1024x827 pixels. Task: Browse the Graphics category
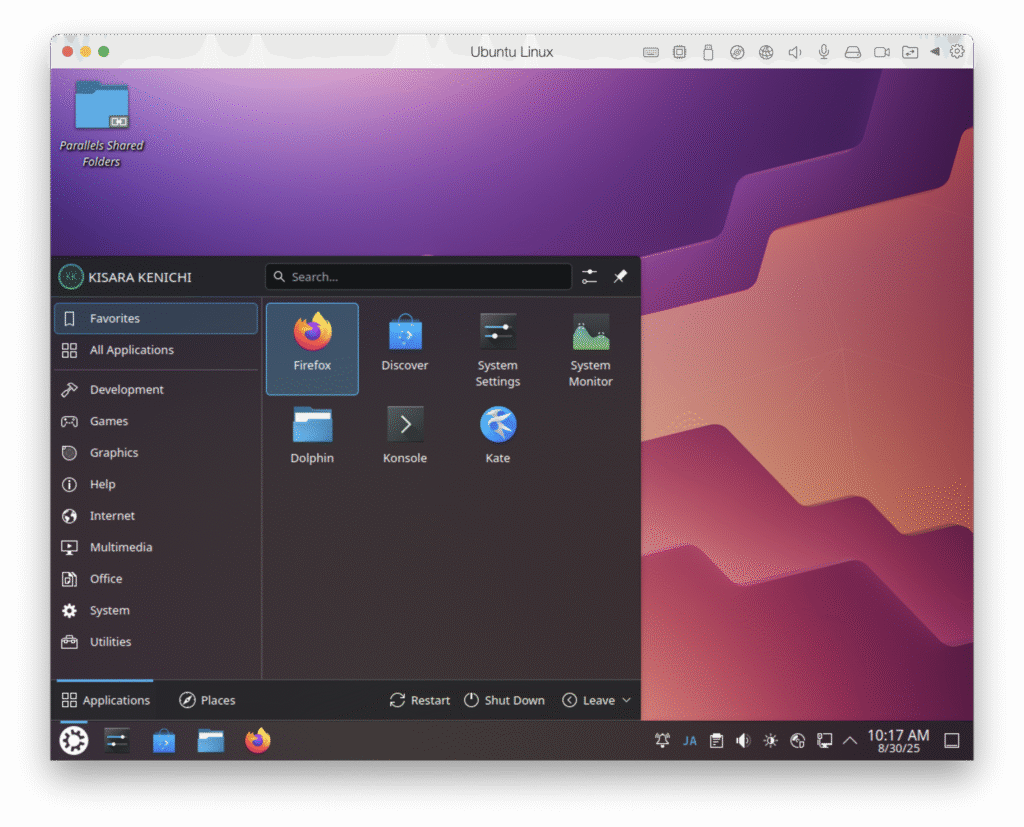click(156, 453)
